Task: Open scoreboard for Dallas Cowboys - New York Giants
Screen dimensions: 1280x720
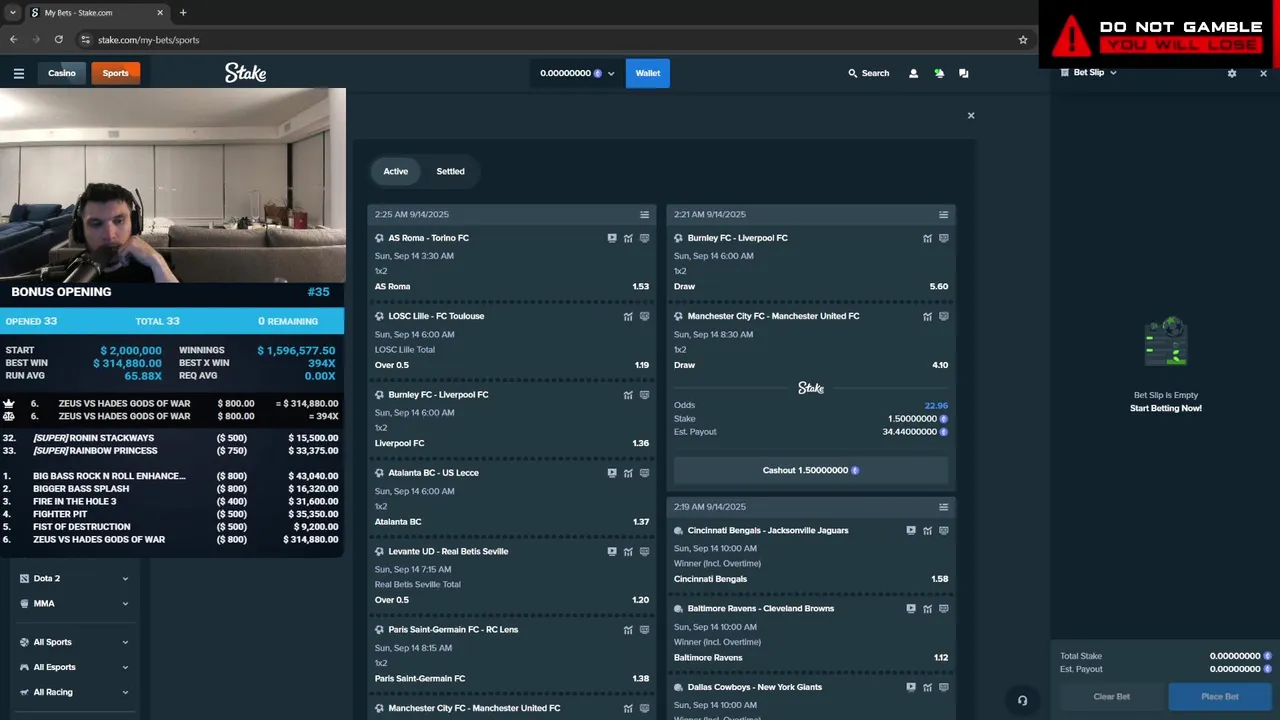Action: pyautogui.click(x=943, y=687)
